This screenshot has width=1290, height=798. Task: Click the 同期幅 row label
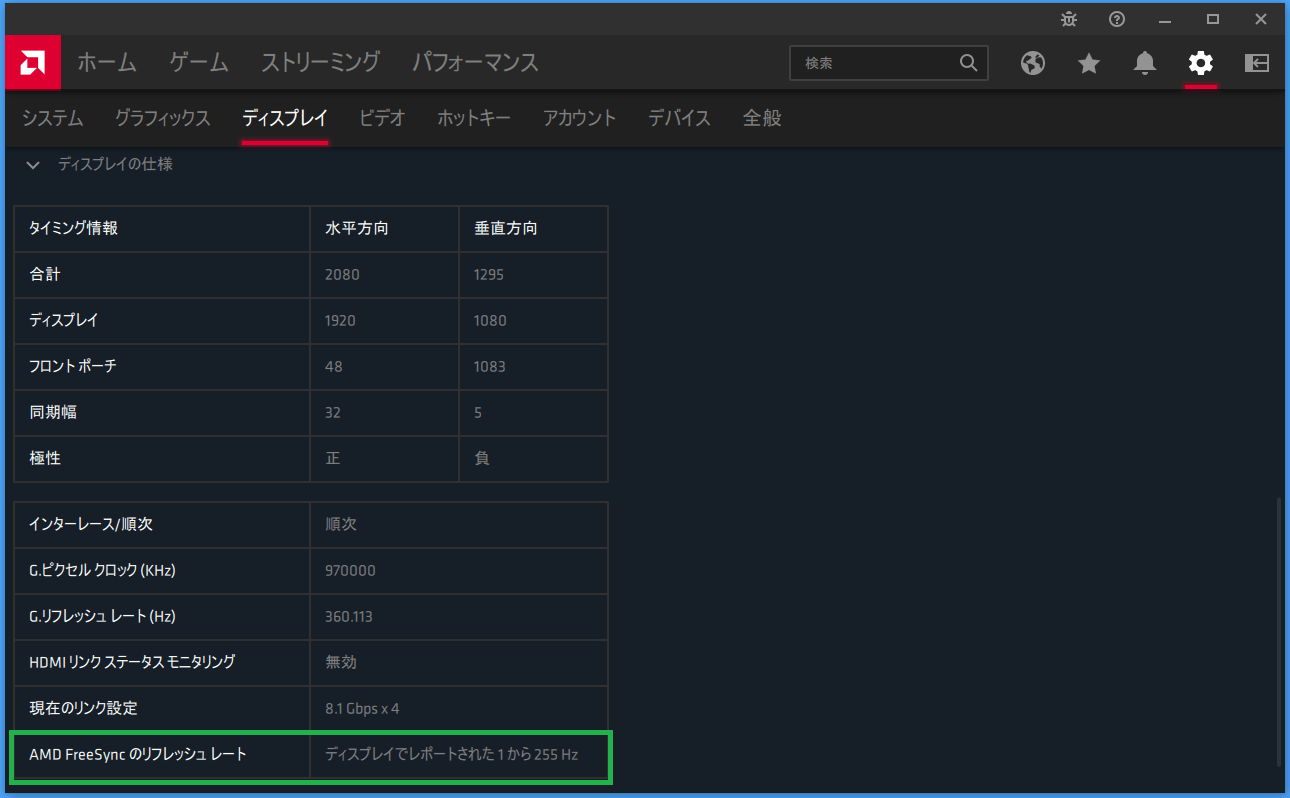point(53,412)
